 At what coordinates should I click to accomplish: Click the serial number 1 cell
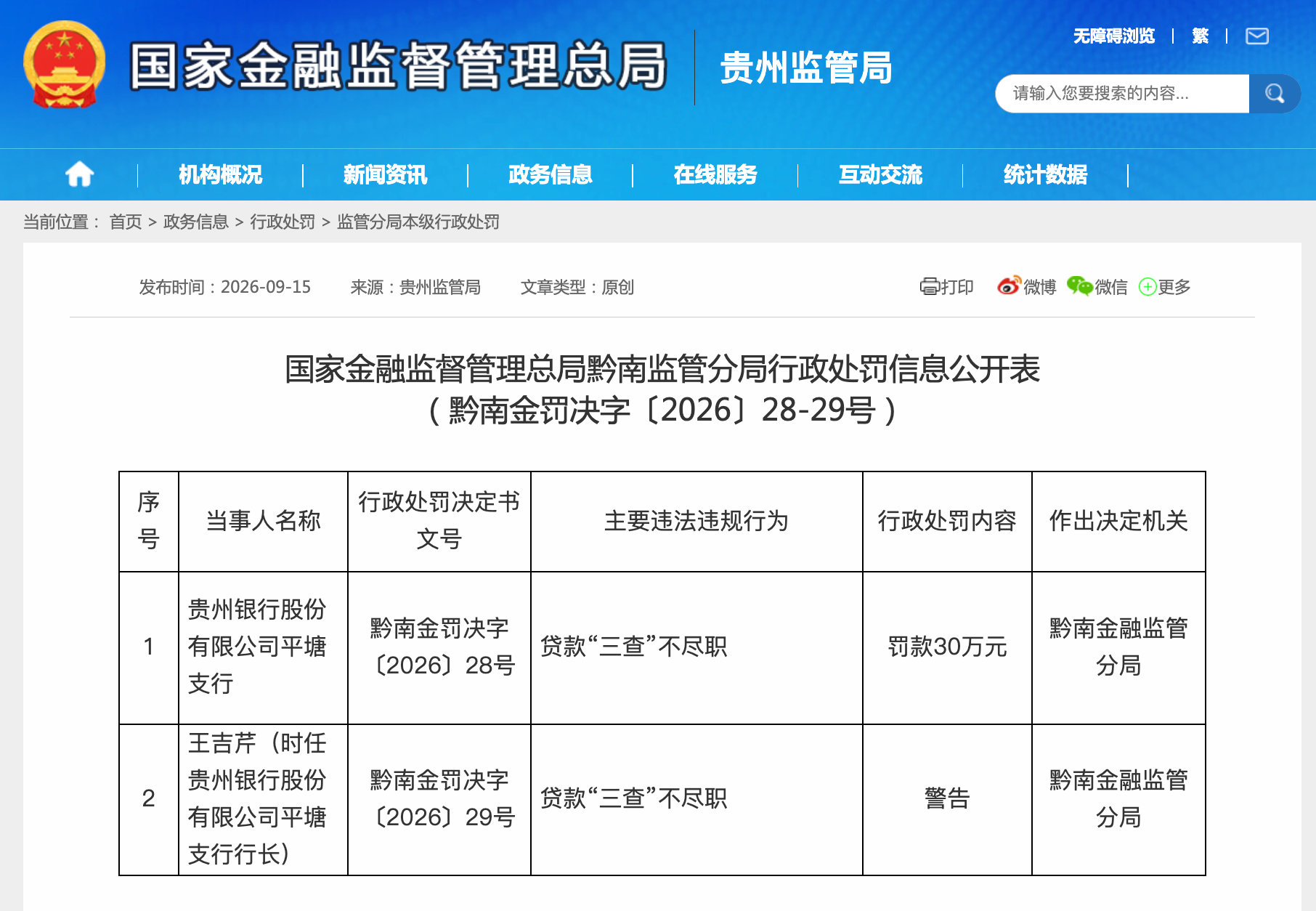point(149,647)
